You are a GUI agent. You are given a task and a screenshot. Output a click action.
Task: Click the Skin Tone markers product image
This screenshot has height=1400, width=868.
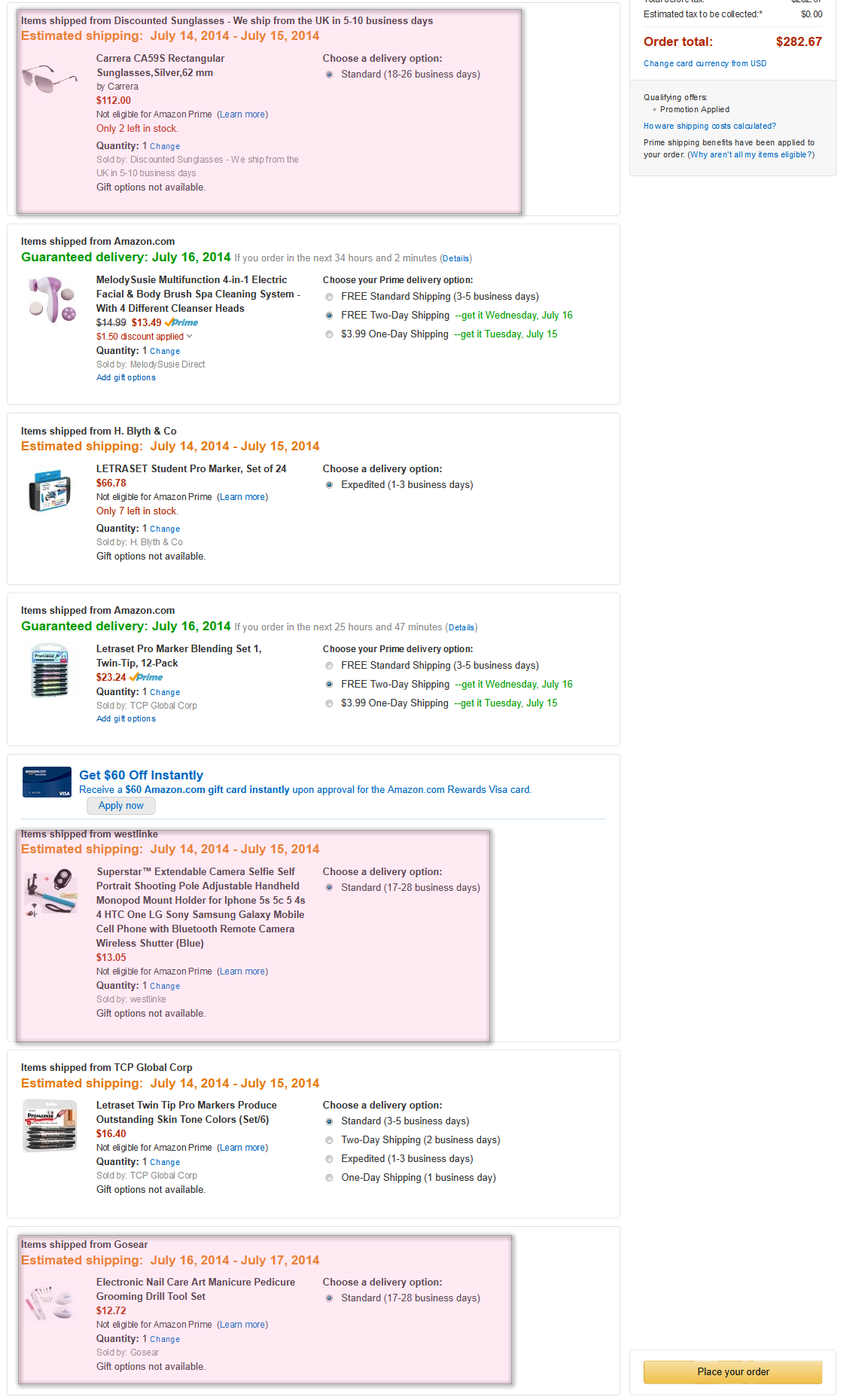(x=50, y=1126)
